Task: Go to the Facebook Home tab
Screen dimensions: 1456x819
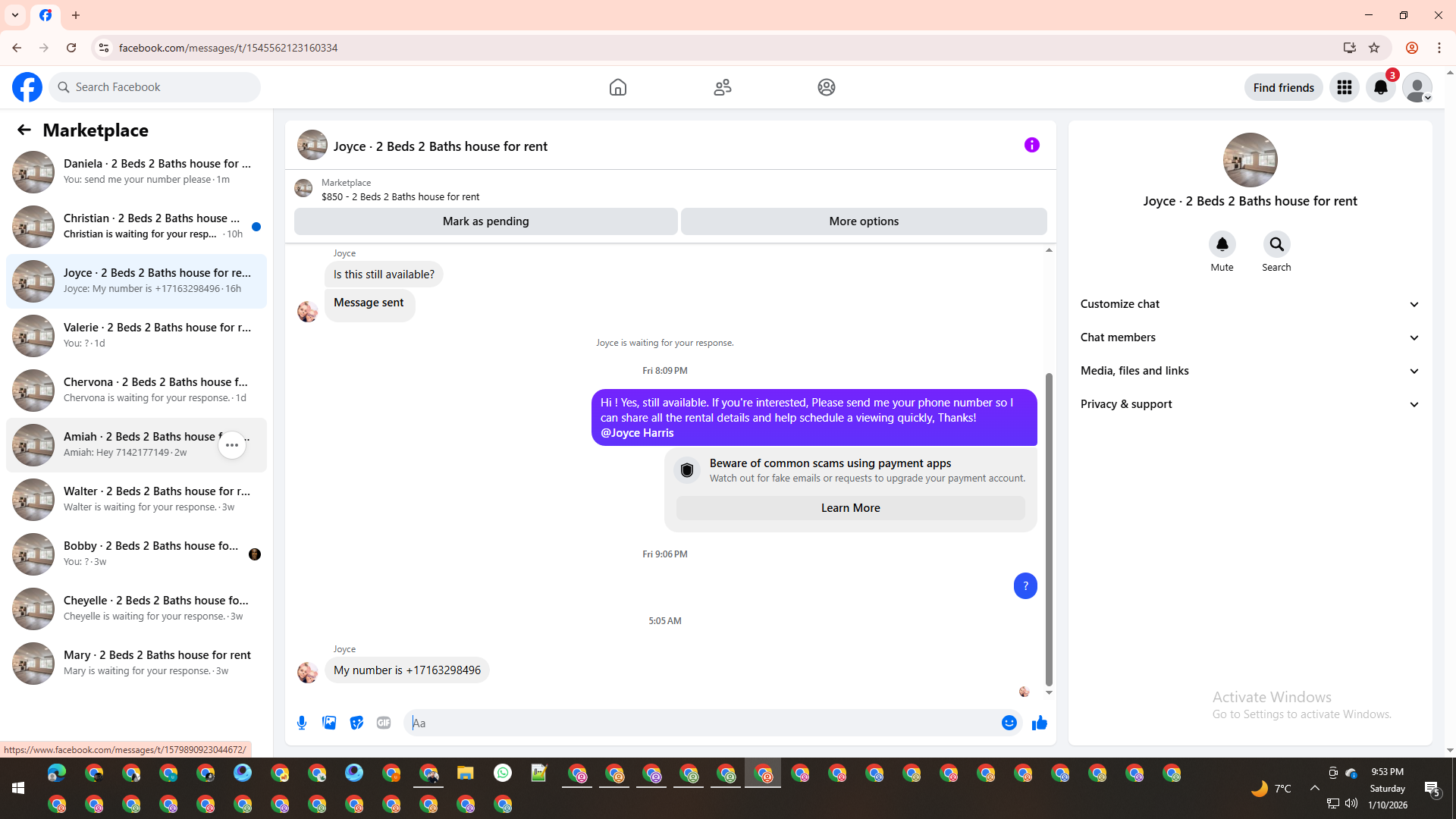Action: coord(617,87)
